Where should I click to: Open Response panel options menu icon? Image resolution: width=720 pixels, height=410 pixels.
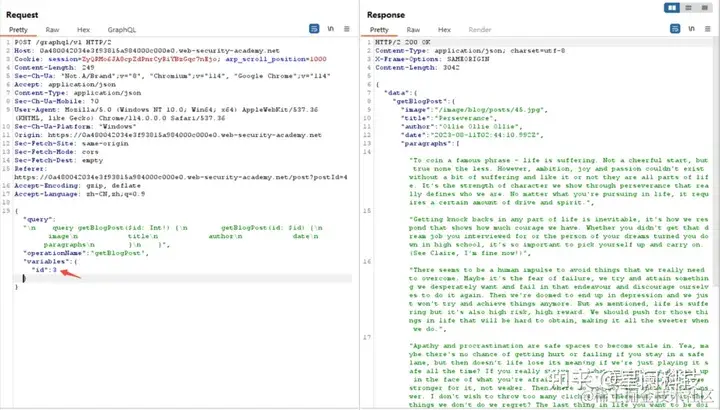[x=708, y=29]
